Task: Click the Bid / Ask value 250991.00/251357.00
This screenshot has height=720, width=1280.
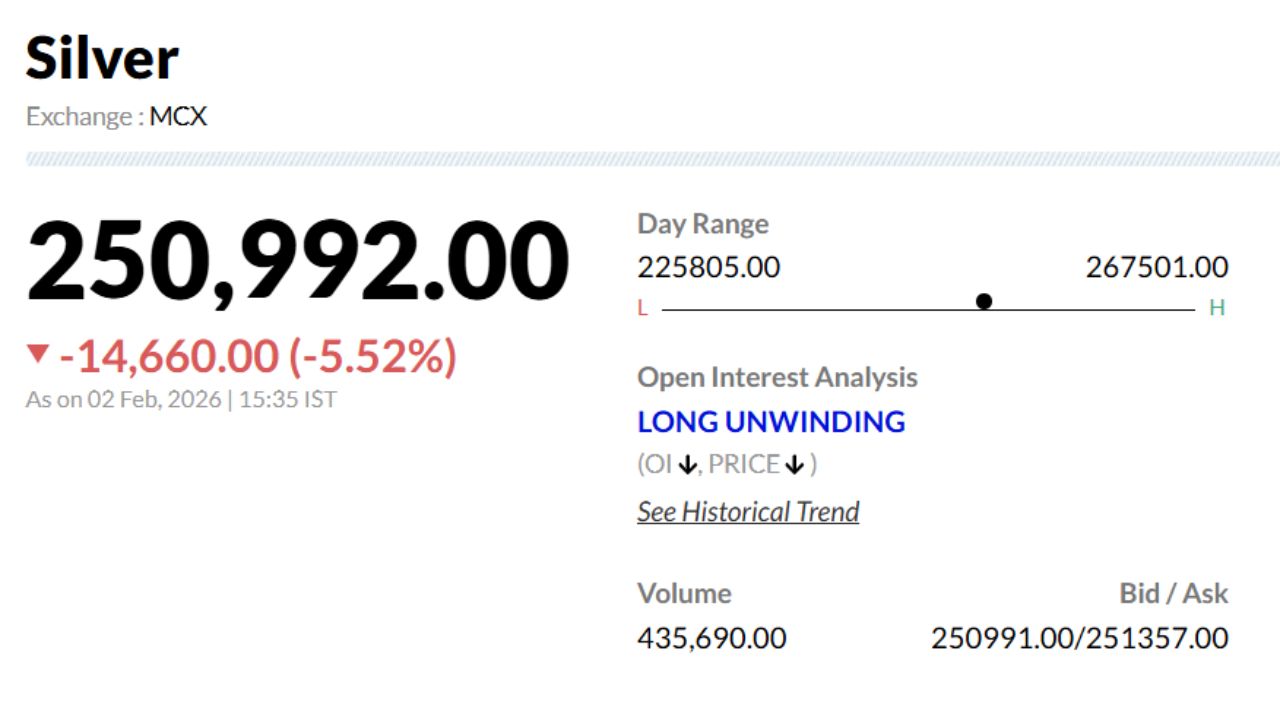Action: click(x=1079, y=638)
